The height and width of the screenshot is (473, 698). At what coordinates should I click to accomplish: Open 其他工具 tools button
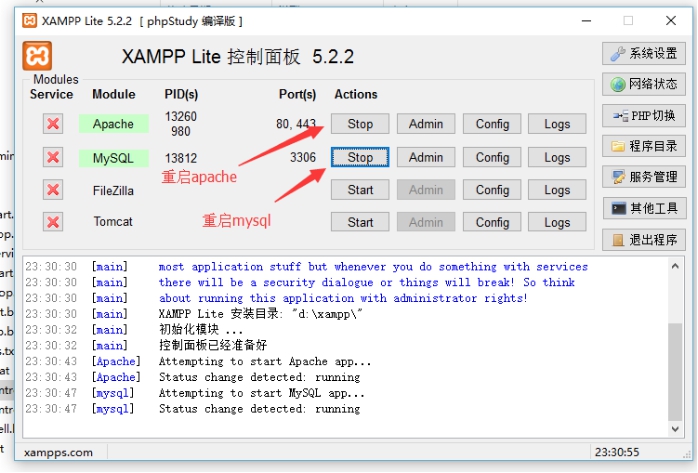point(643,208)
